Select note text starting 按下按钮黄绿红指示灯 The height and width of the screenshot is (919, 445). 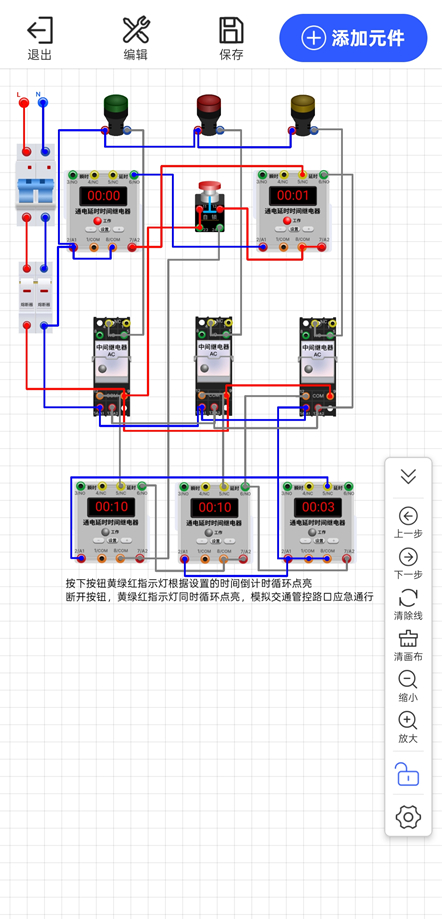(189, 584)
